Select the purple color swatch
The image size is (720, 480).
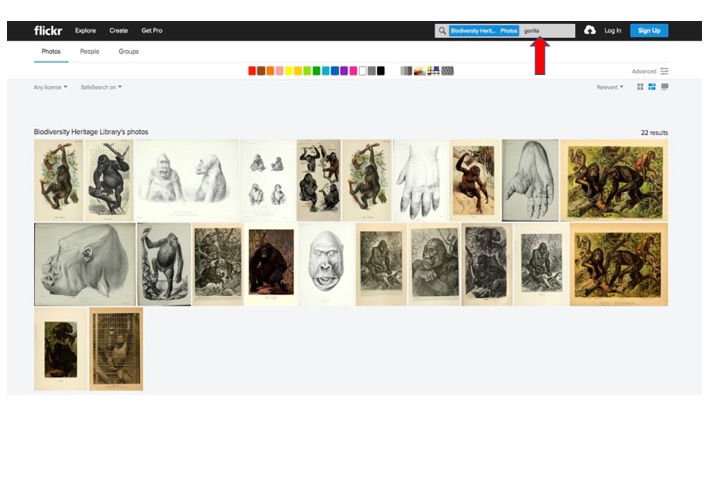pos(344,71)
